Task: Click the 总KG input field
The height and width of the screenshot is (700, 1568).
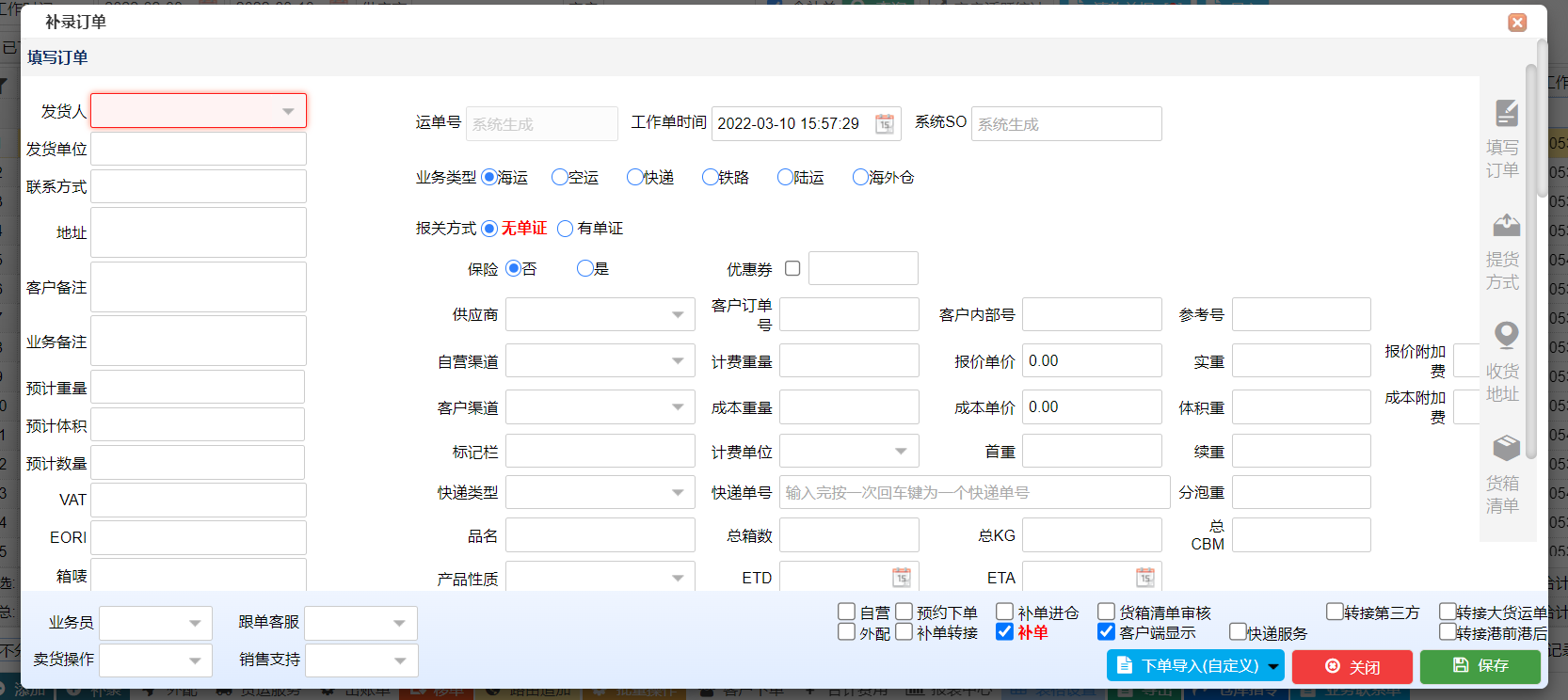Action: [1092, 534]
